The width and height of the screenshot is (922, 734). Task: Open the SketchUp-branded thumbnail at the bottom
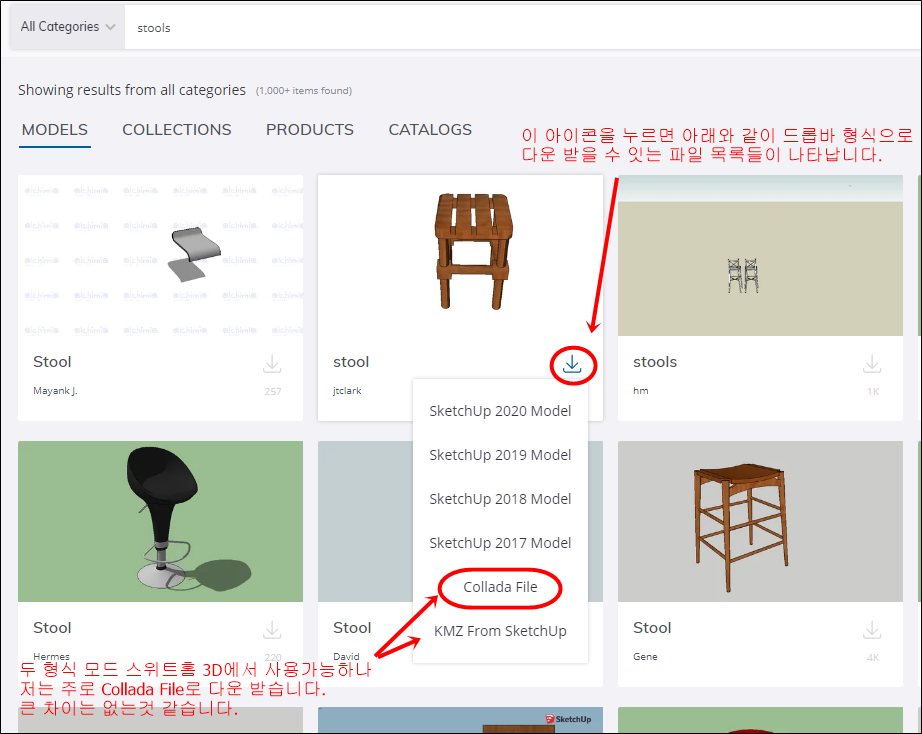[460, 720]
